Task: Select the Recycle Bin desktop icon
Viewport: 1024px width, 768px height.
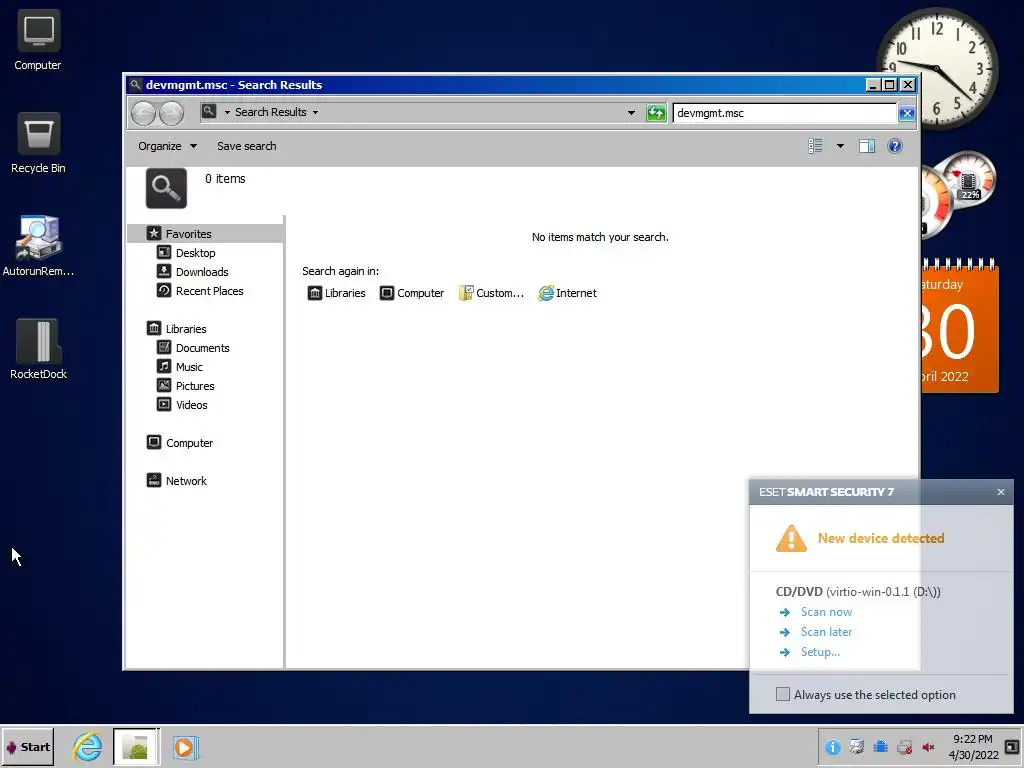Action: point(38,143)
